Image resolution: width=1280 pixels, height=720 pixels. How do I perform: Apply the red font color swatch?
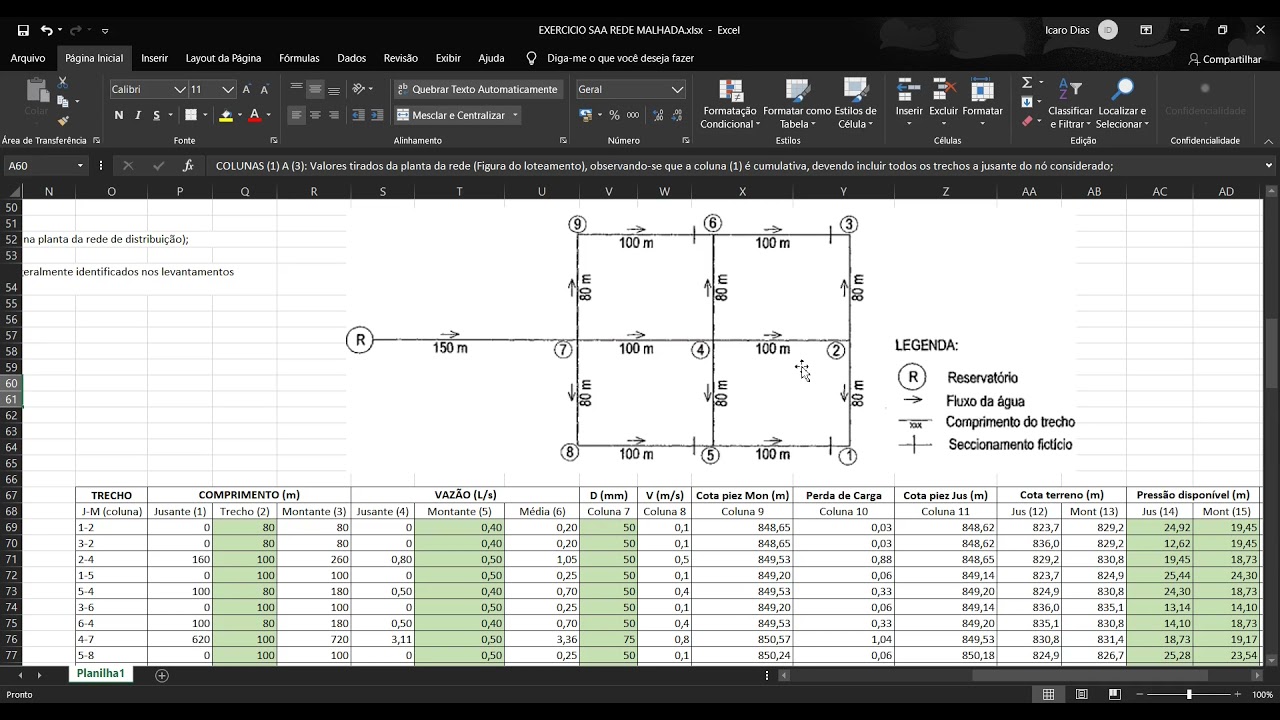[x=255, y=115]
